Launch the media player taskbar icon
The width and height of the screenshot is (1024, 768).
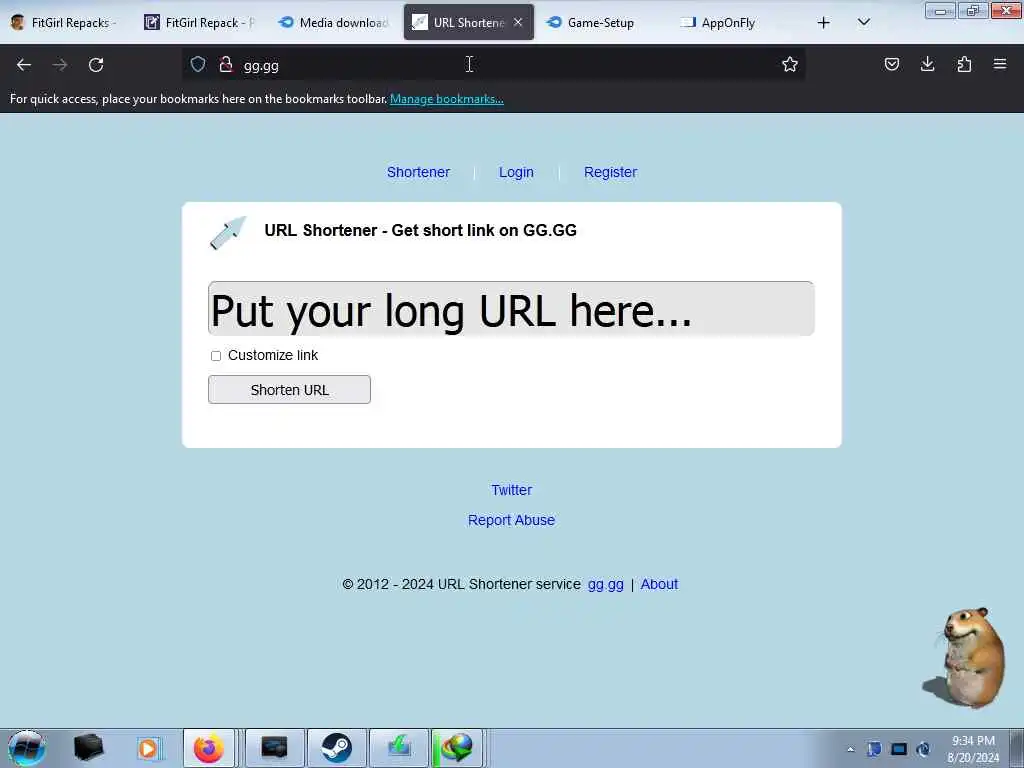148,748
